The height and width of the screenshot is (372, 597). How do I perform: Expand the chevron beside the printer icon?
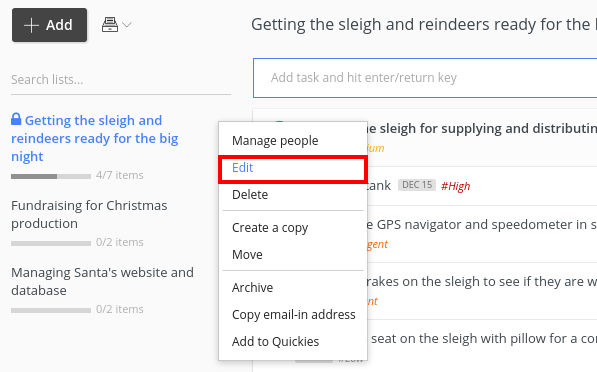tap(127, 25)
